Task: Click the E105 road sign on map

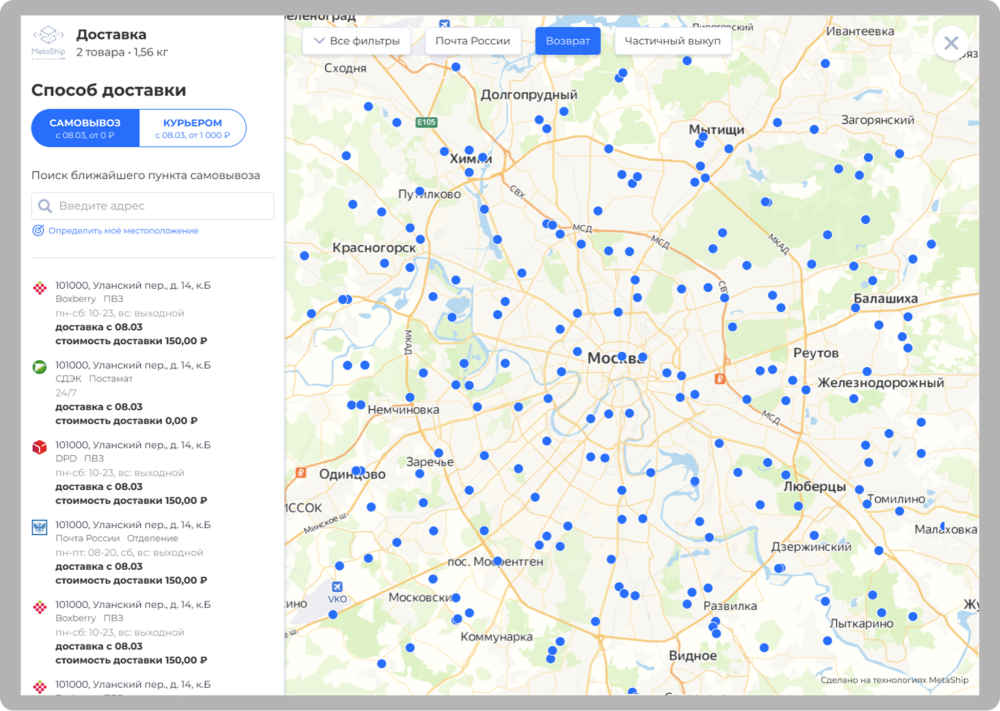Action: click(x=426, y=122)
